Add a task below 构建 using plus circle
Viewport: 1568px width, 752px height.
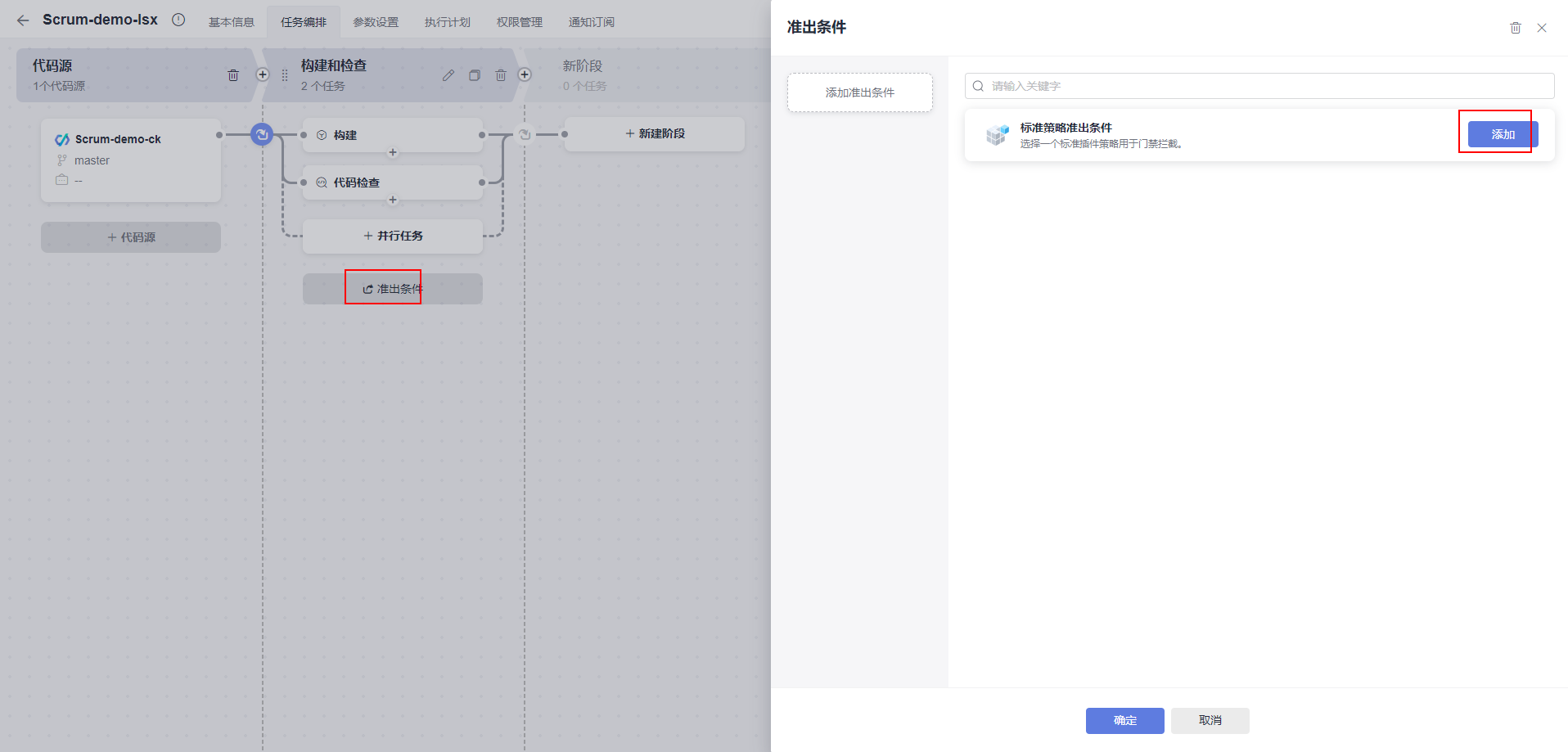point(393,152)
